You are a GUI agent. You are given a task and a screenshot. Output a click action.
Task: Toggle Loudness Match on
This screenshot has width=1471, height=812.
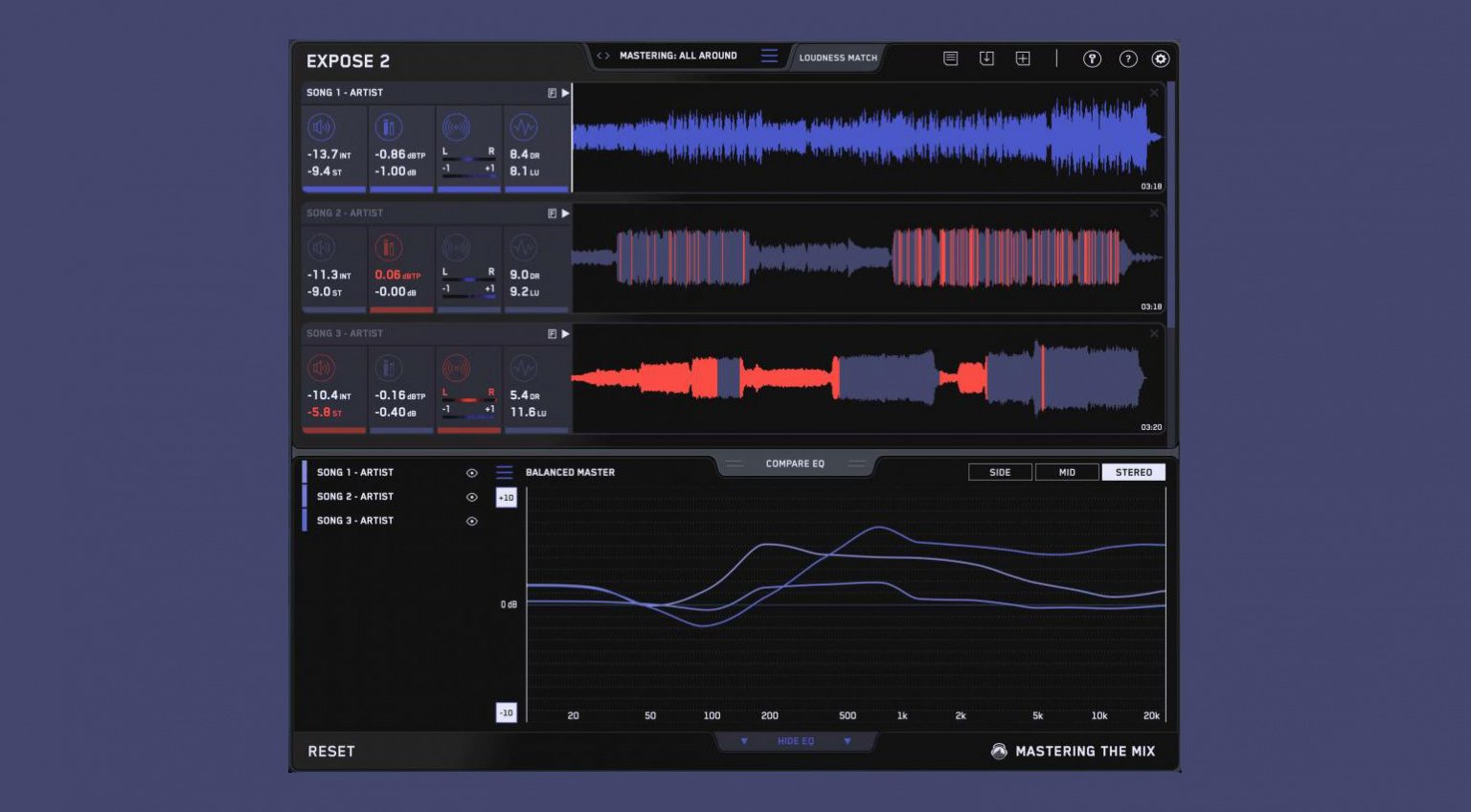[x=838, y=57]
